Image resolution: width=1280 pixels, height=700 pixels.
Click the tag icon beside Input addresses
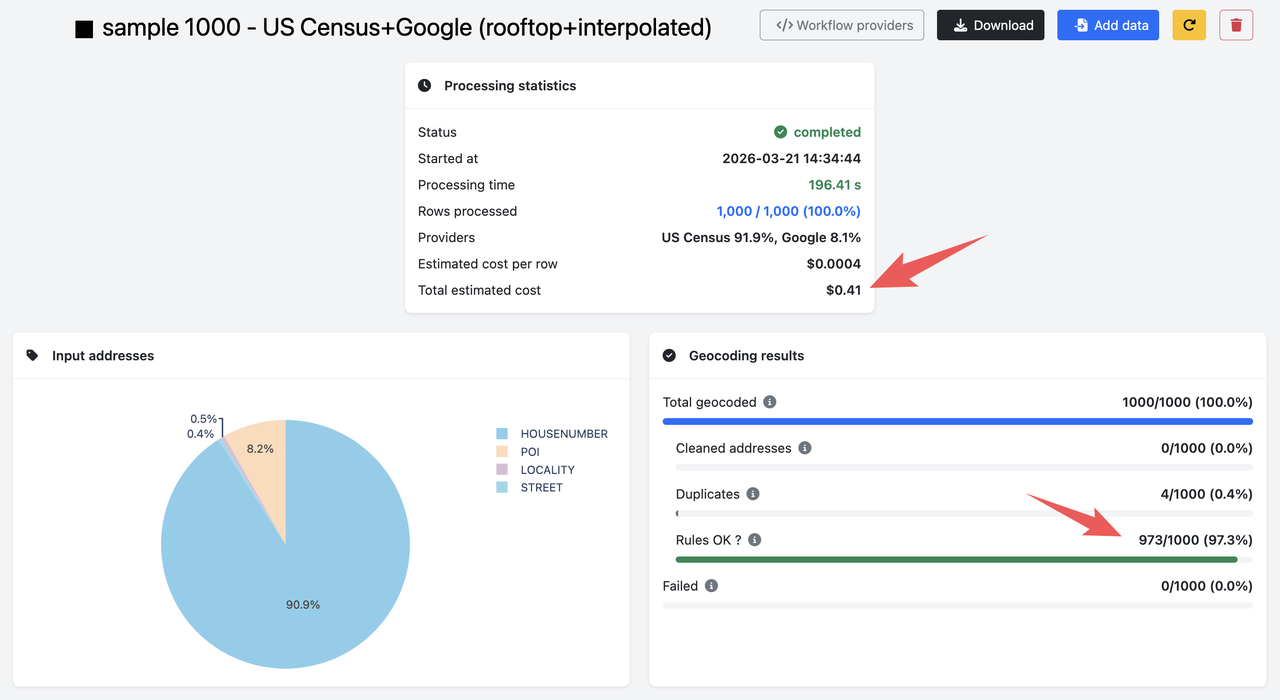pyautogui.click(x=31, y=355)
